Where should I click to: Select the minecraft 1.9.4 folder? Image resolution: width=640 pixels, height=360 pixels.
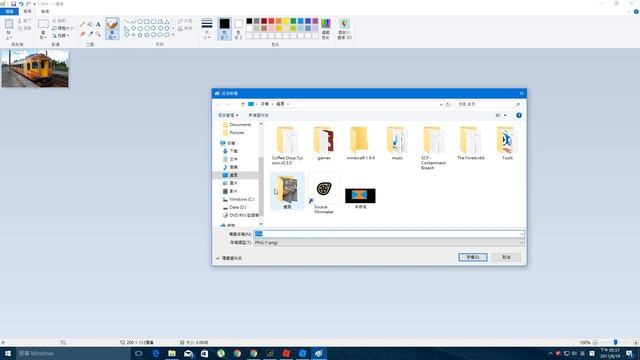point(360,144)
